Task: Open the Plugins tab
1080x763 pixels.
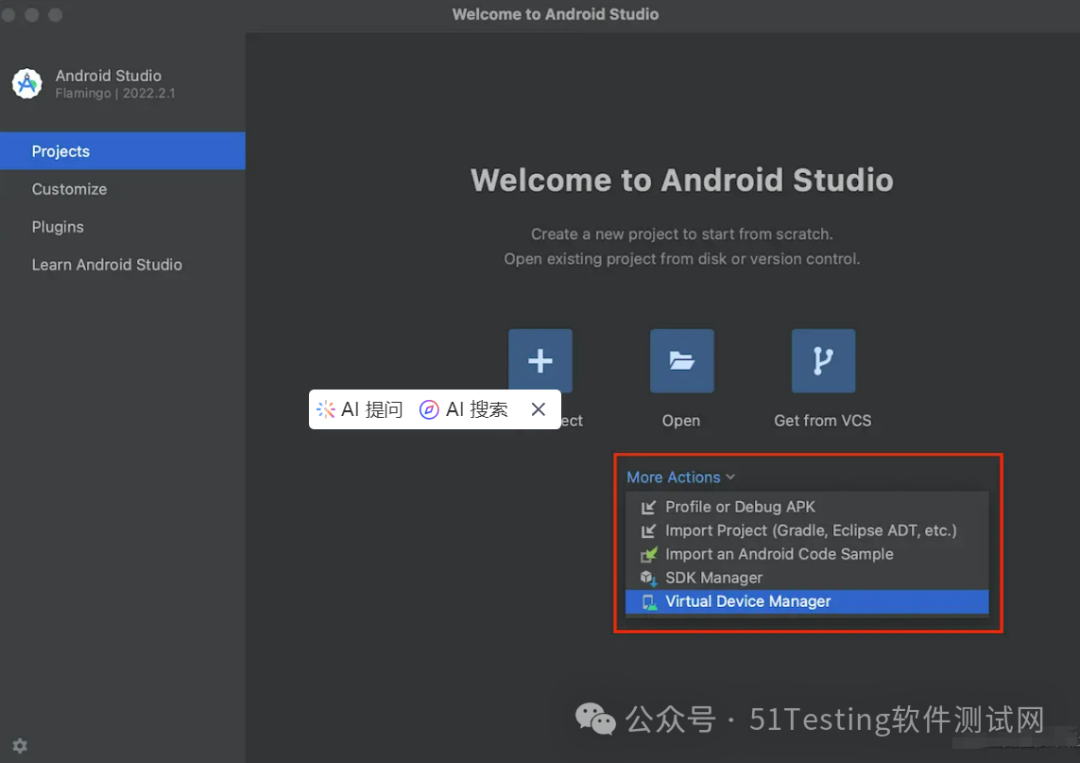Action: (x=123, y=227)
